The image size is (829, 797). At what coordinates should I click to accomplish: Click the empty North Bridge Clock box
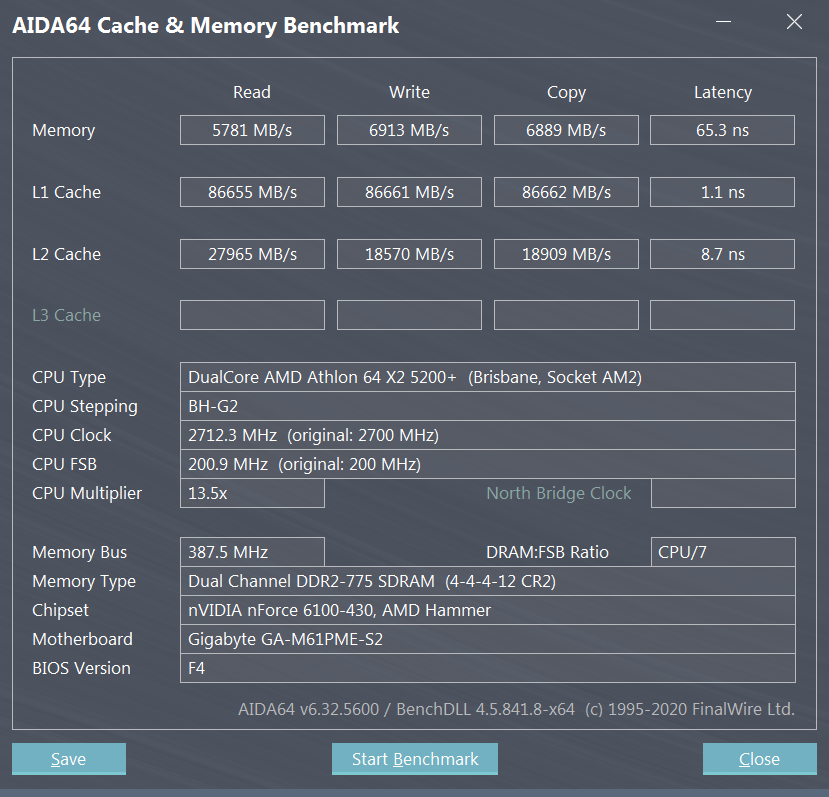point(723,493)
